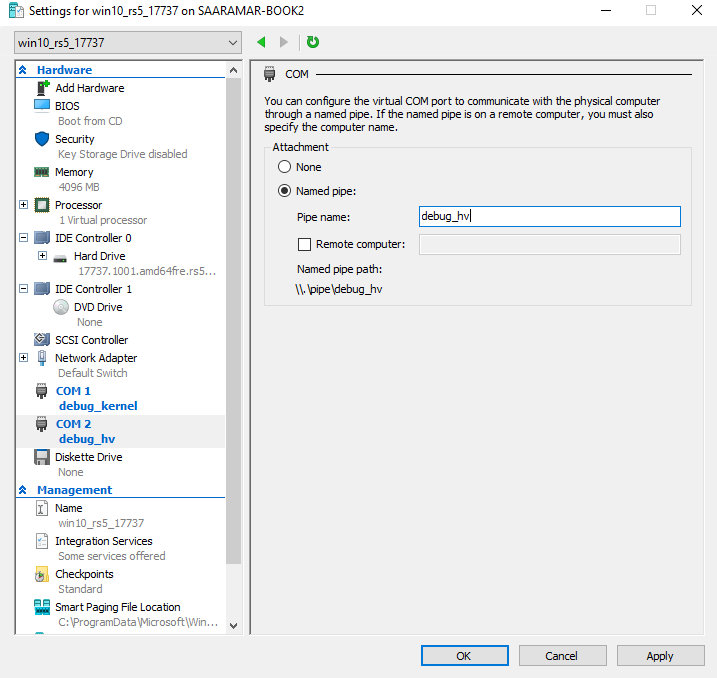Click the Integration Services icon
This screenshot has width=717, height=678.
click(x=42, y=541)
